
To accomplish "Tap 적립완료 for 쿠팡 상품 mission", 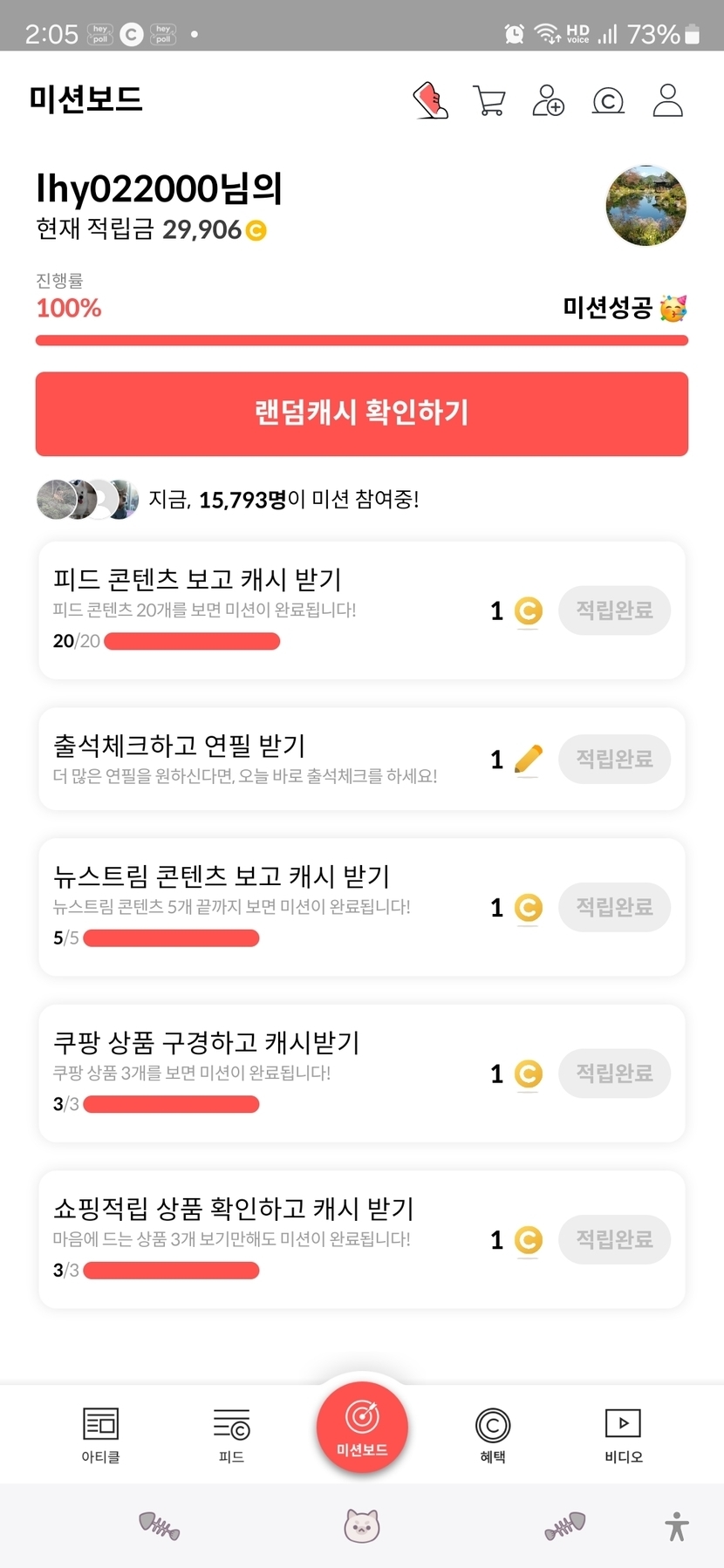I will [614, 1073].
